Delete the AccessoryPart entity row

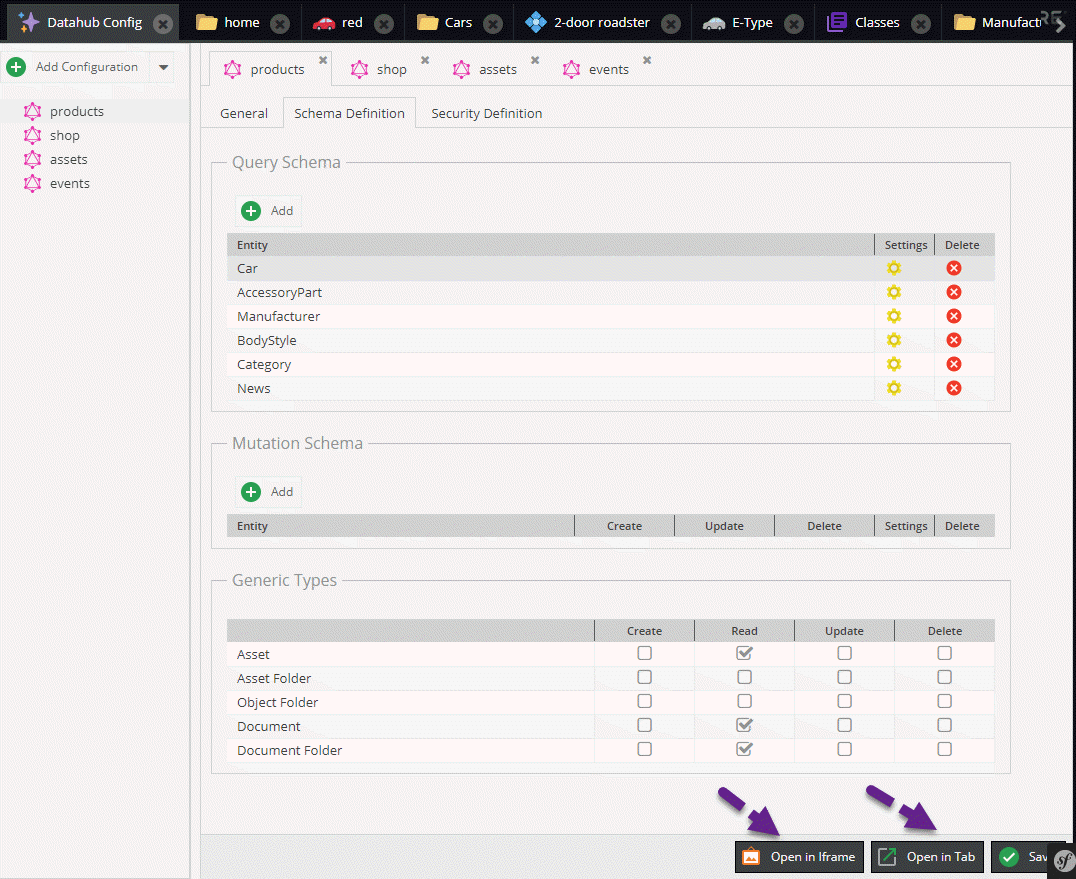pos(954,292)
